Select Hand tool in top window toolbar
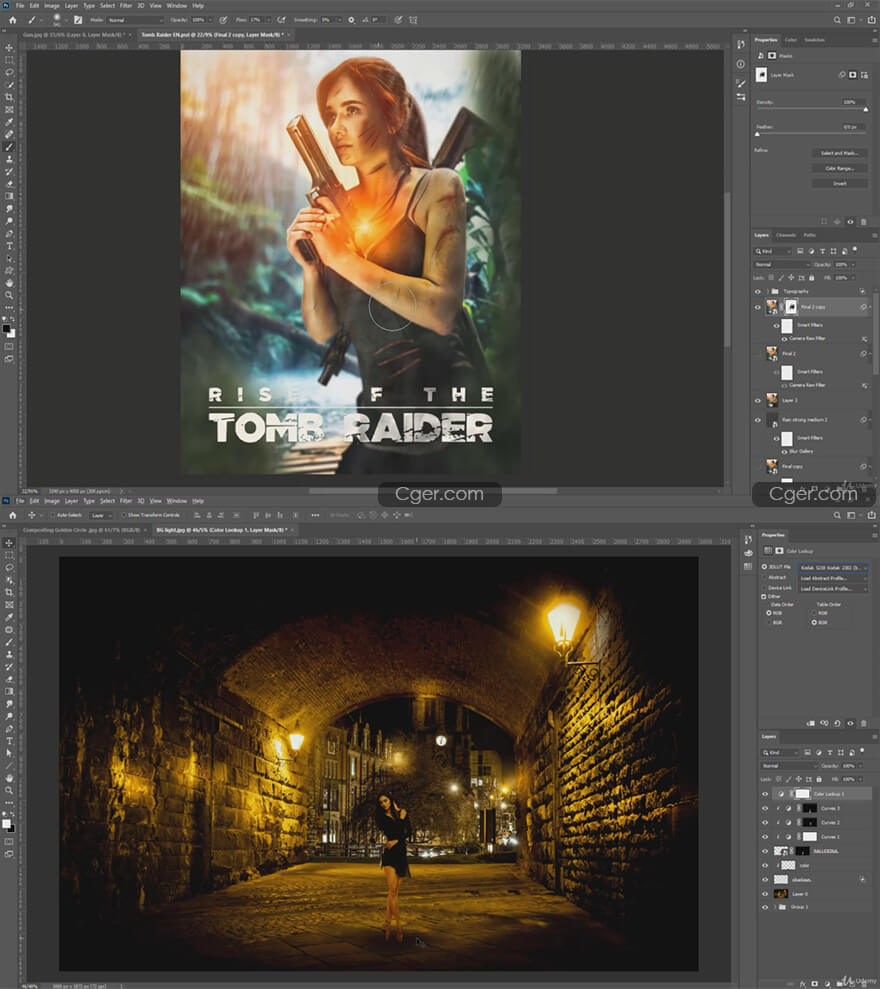 click(x=9, y=283)
